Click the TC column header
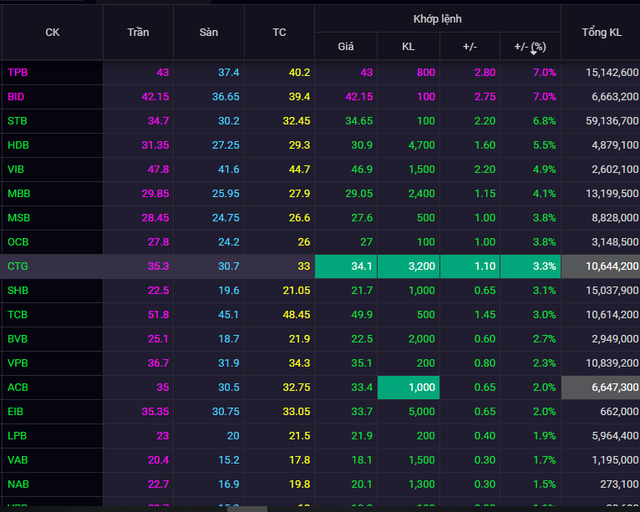The width and height of the screenshot is (640, 512). (x=279, y=32)
